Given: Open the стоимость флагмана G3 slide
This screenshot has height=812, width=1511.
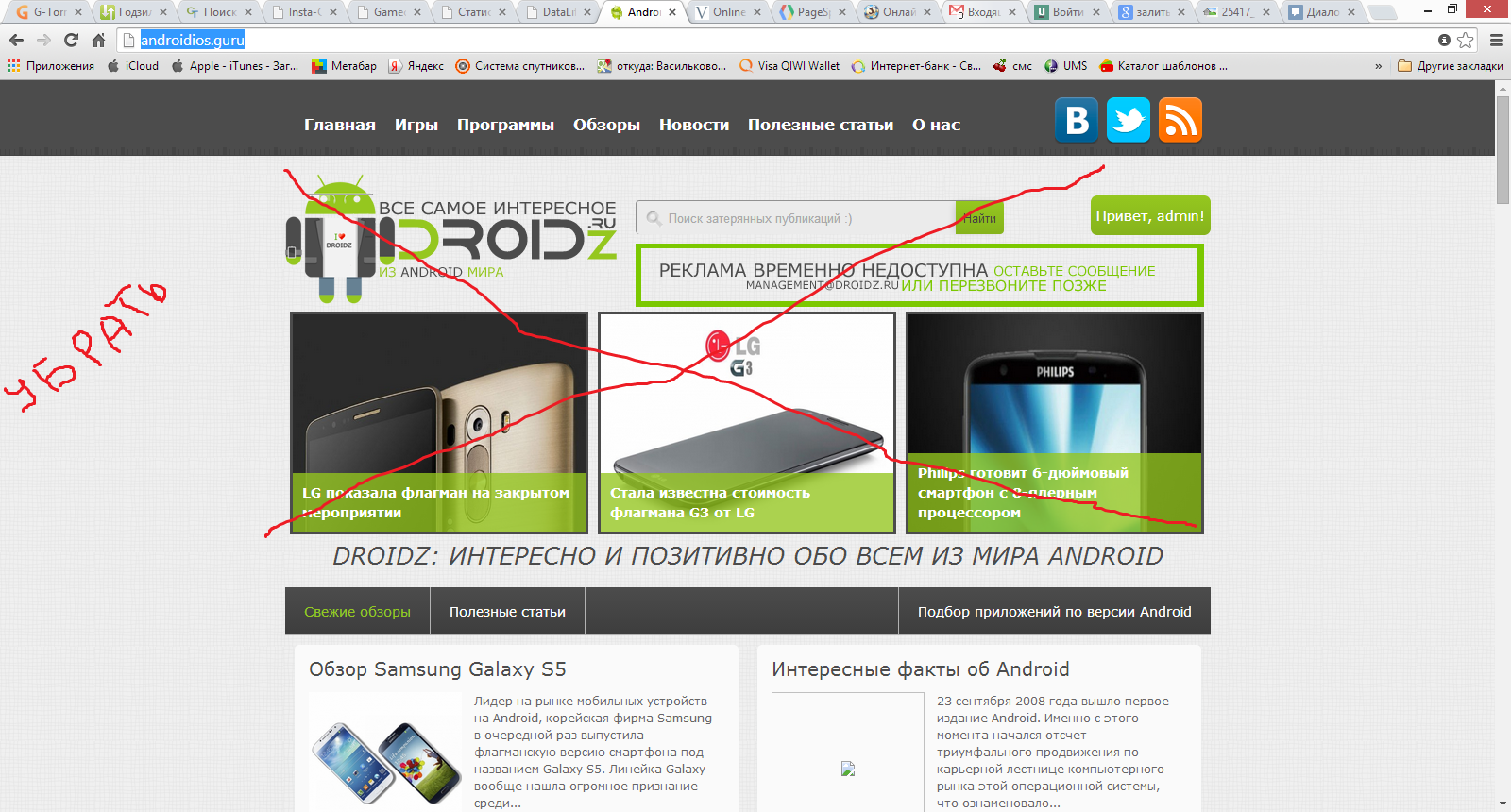Looking at the screenshot, I should (747, 423).
